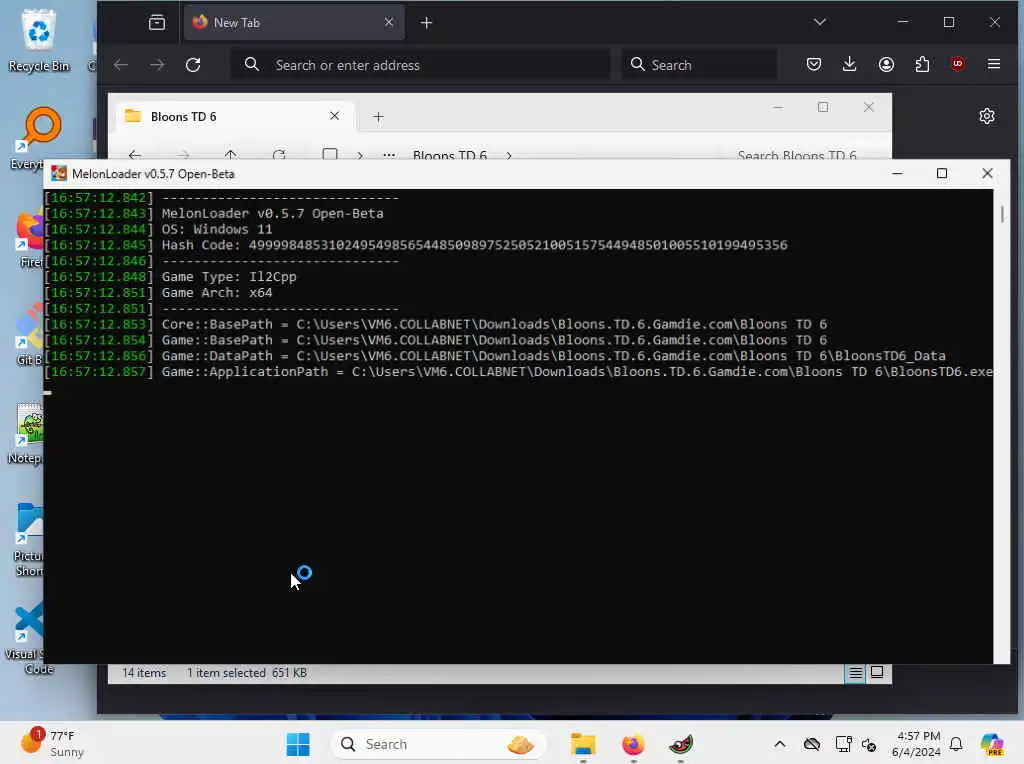Focus the Firefox address bar
1024x764 pixels.
[421, 65]
